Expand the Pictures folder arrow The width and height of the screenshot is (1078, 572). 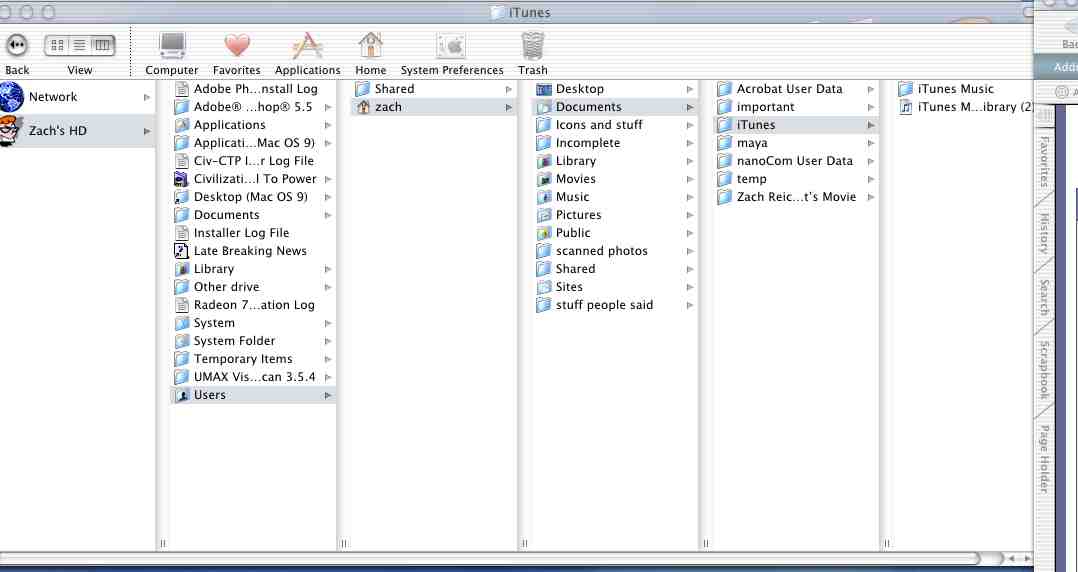(x=690, y=215)
